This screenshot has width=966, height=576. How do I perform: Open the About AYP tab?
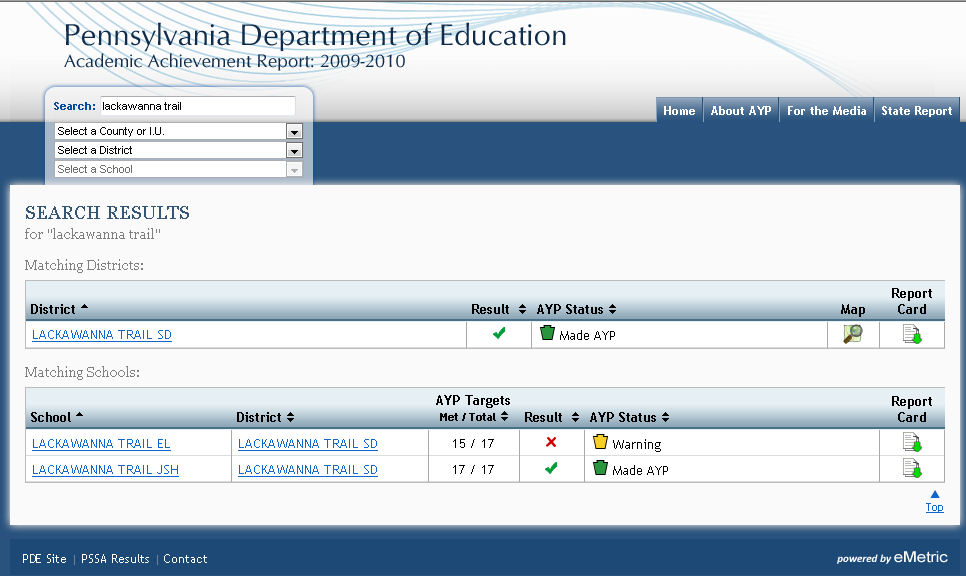[741, 111]
